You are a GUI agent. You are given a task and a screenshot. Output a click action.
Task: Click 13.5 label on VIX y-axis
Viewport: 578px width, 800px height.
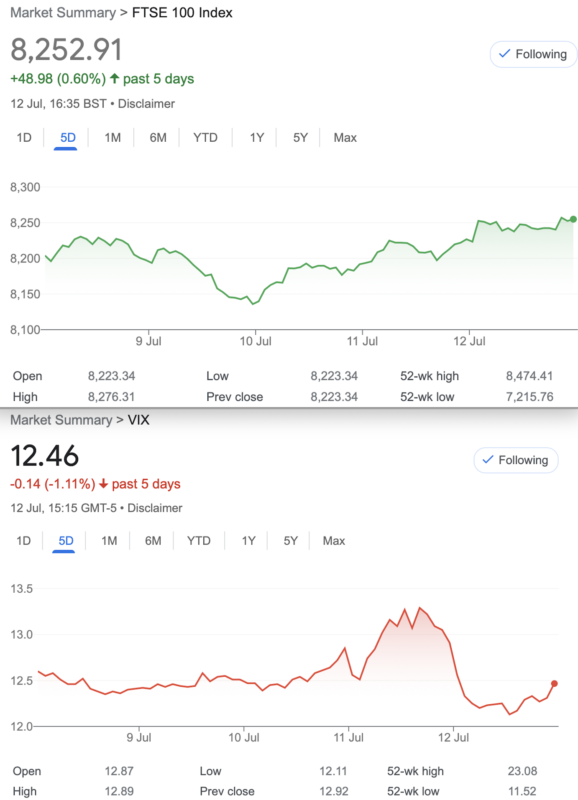[21, 589]
